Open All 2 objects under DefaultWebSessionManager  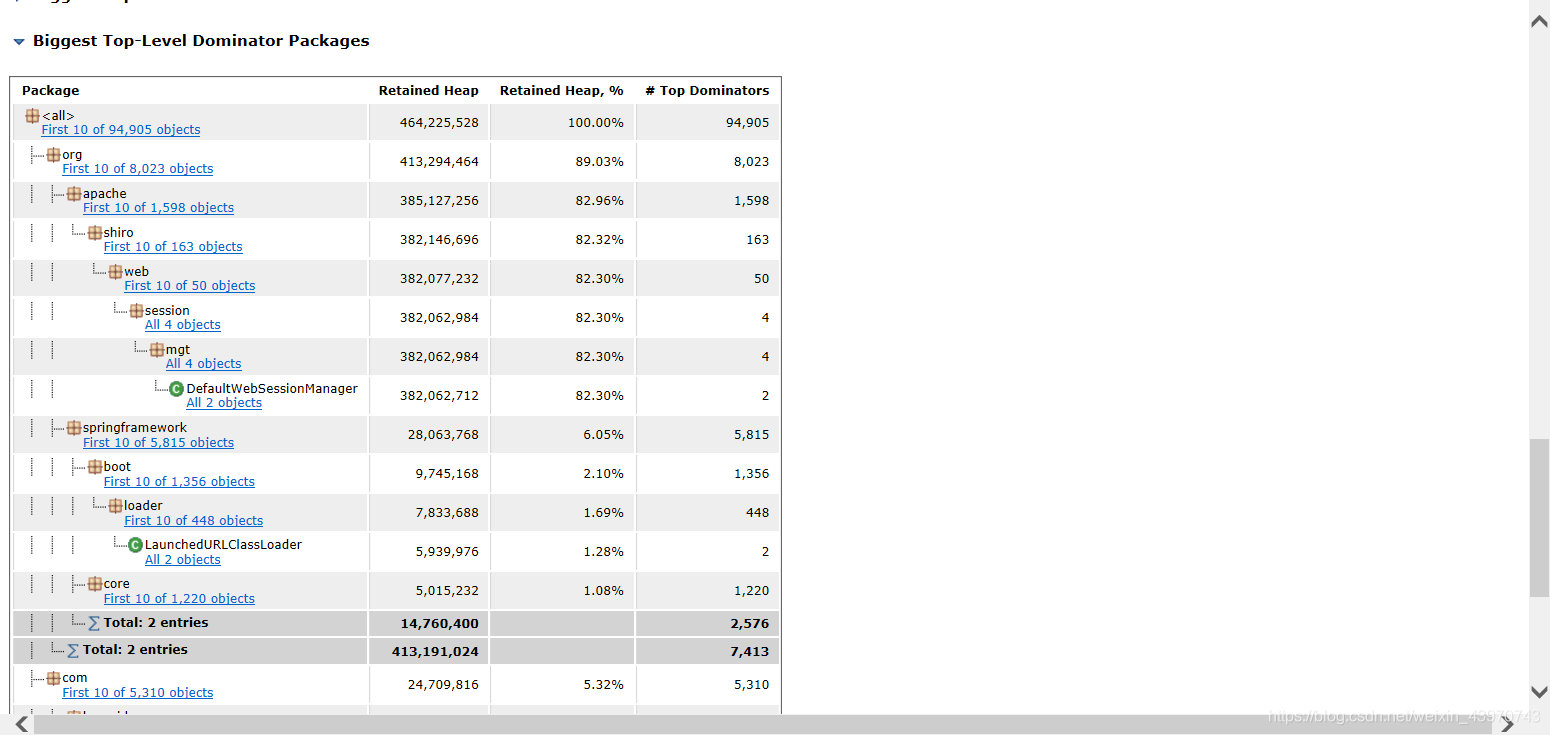tap(224, 403)
